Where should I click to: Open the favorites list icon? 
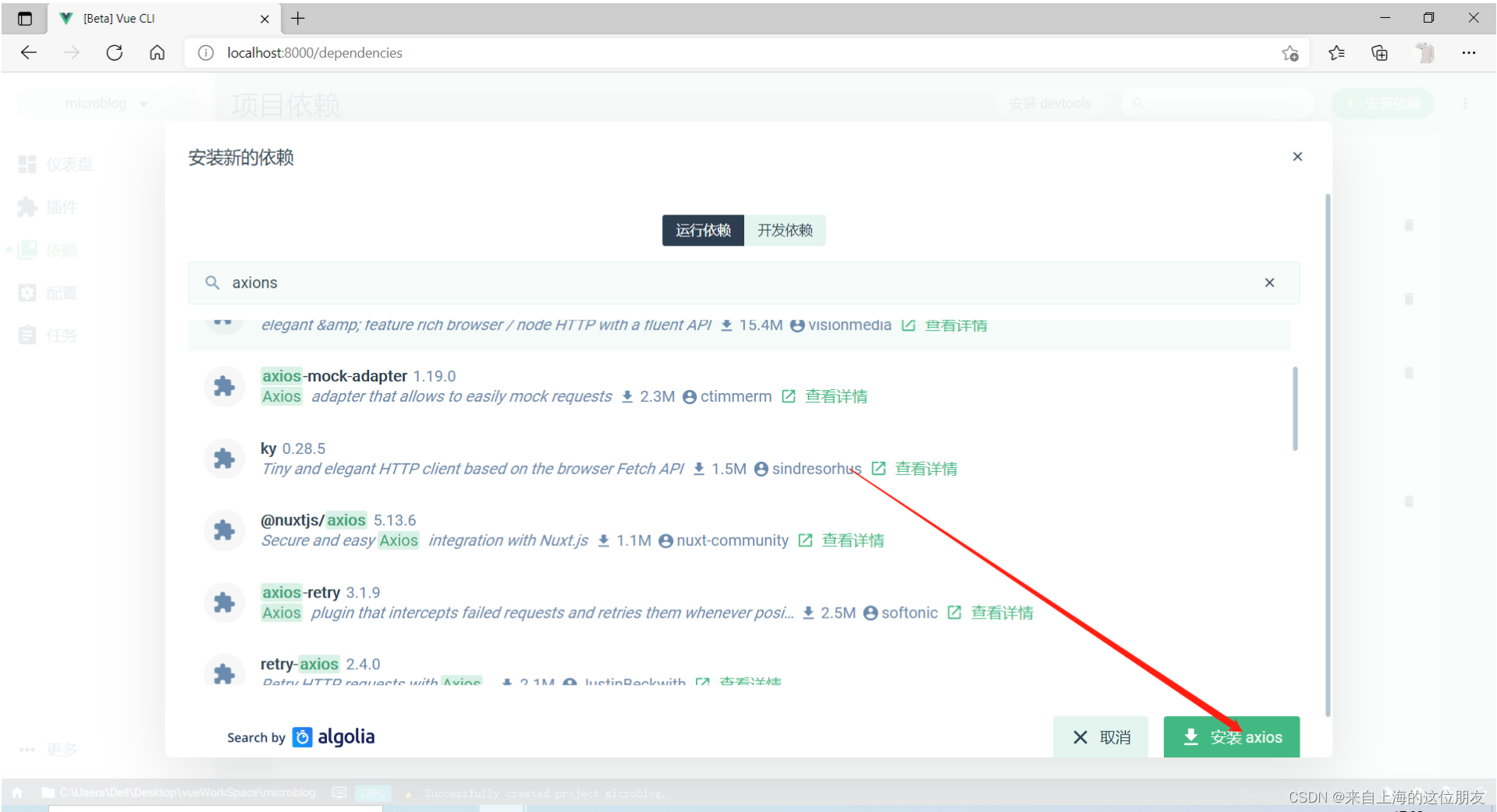click(x=1336, y=53)
